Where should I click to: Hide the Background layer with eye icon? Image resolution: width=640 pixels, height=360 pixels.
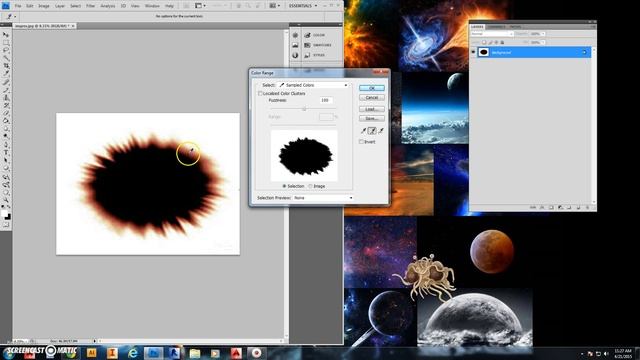click(473, 52)
